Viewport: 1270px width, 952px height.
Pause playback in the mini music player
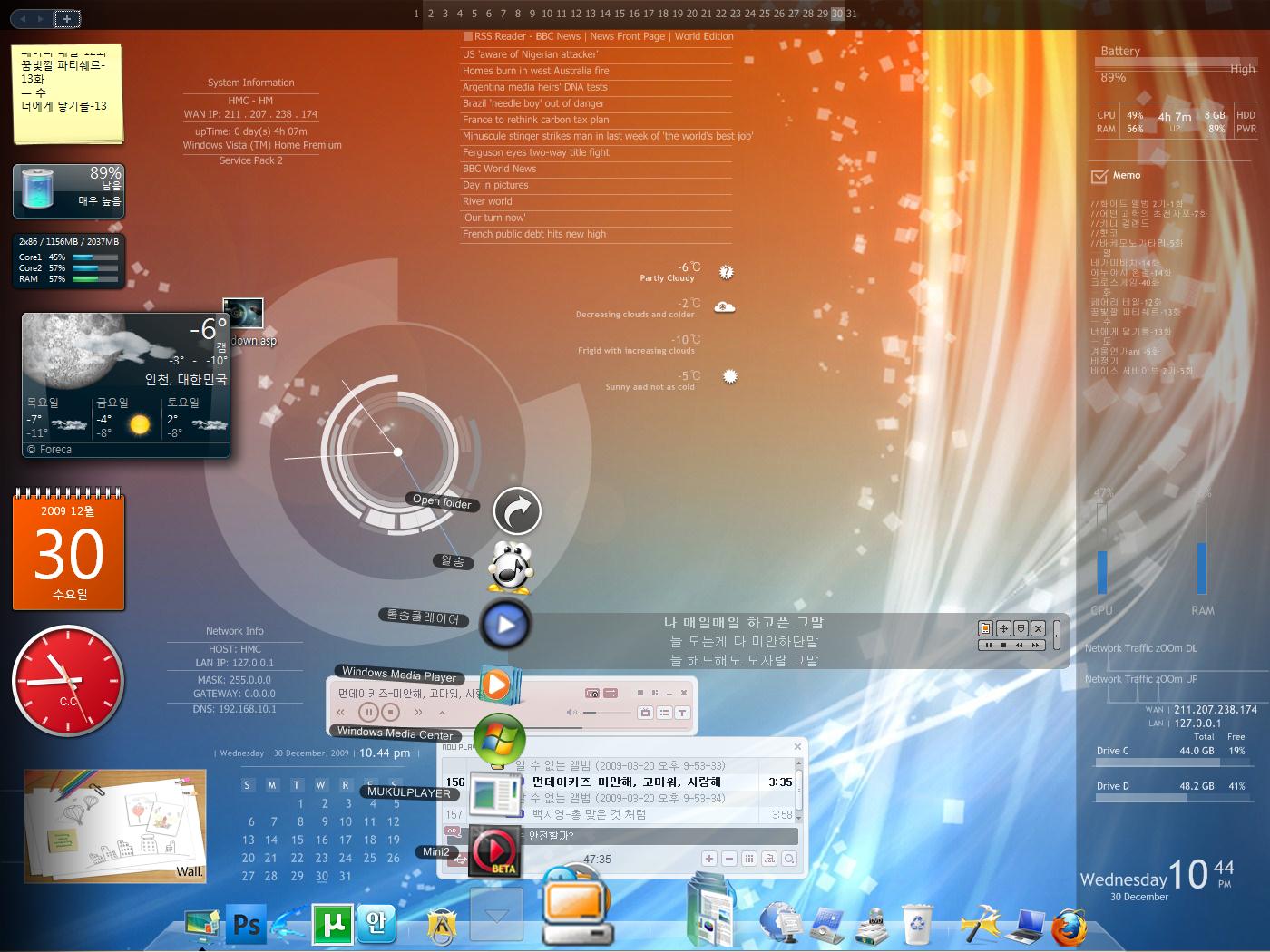pyautogui.click(x=369, y=712)
